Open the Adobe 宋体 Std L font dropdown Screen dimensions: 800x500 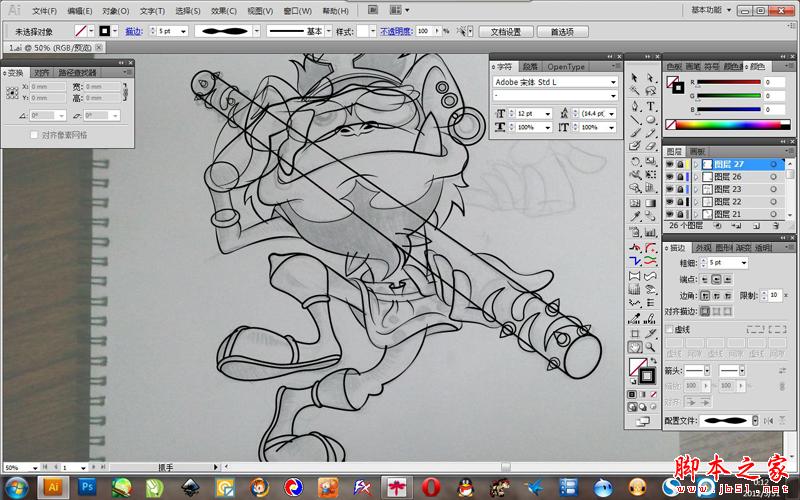(613, 82)
